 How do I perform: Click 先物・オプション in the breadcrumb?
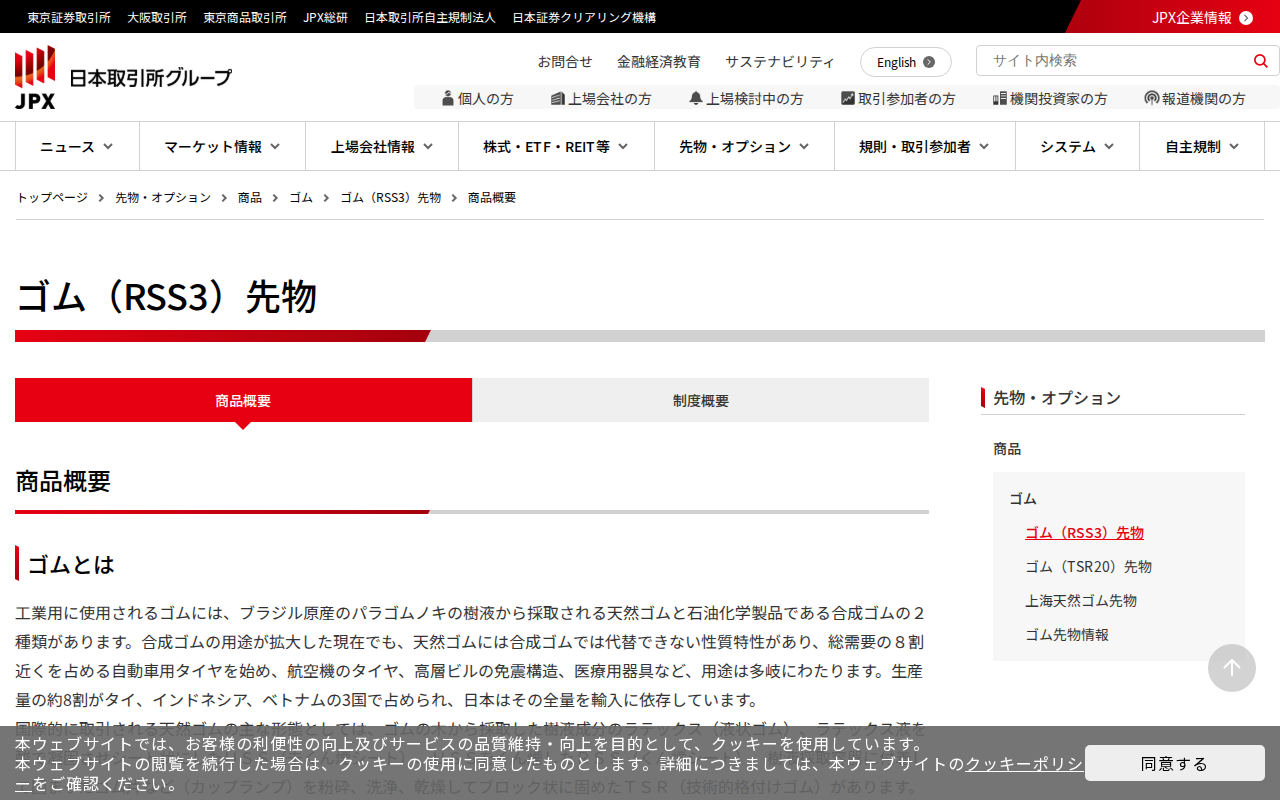(163, 198)
